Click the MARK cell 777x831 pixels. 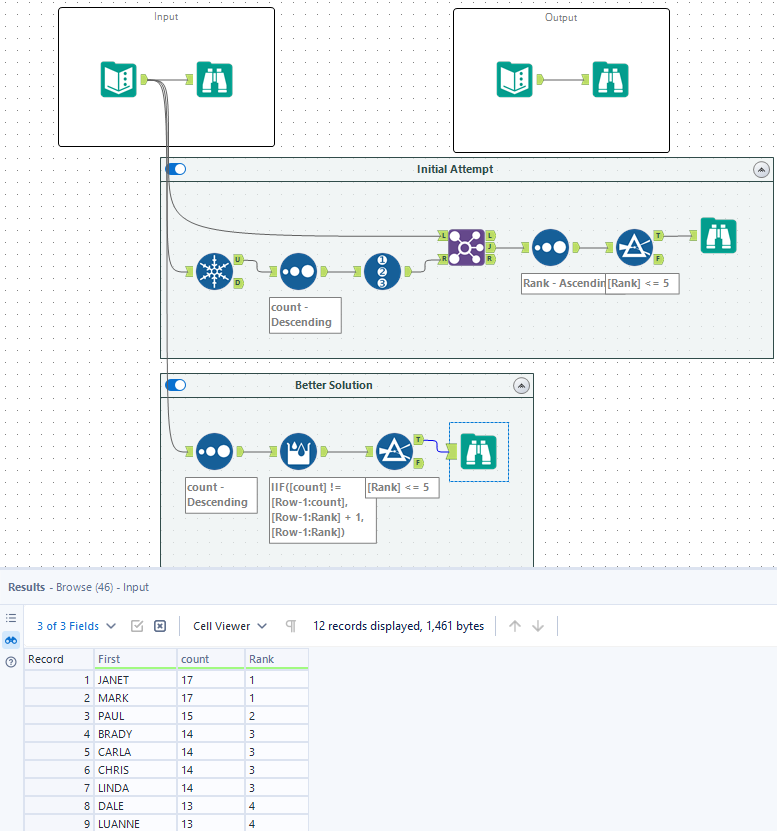[x=135, y=697]
